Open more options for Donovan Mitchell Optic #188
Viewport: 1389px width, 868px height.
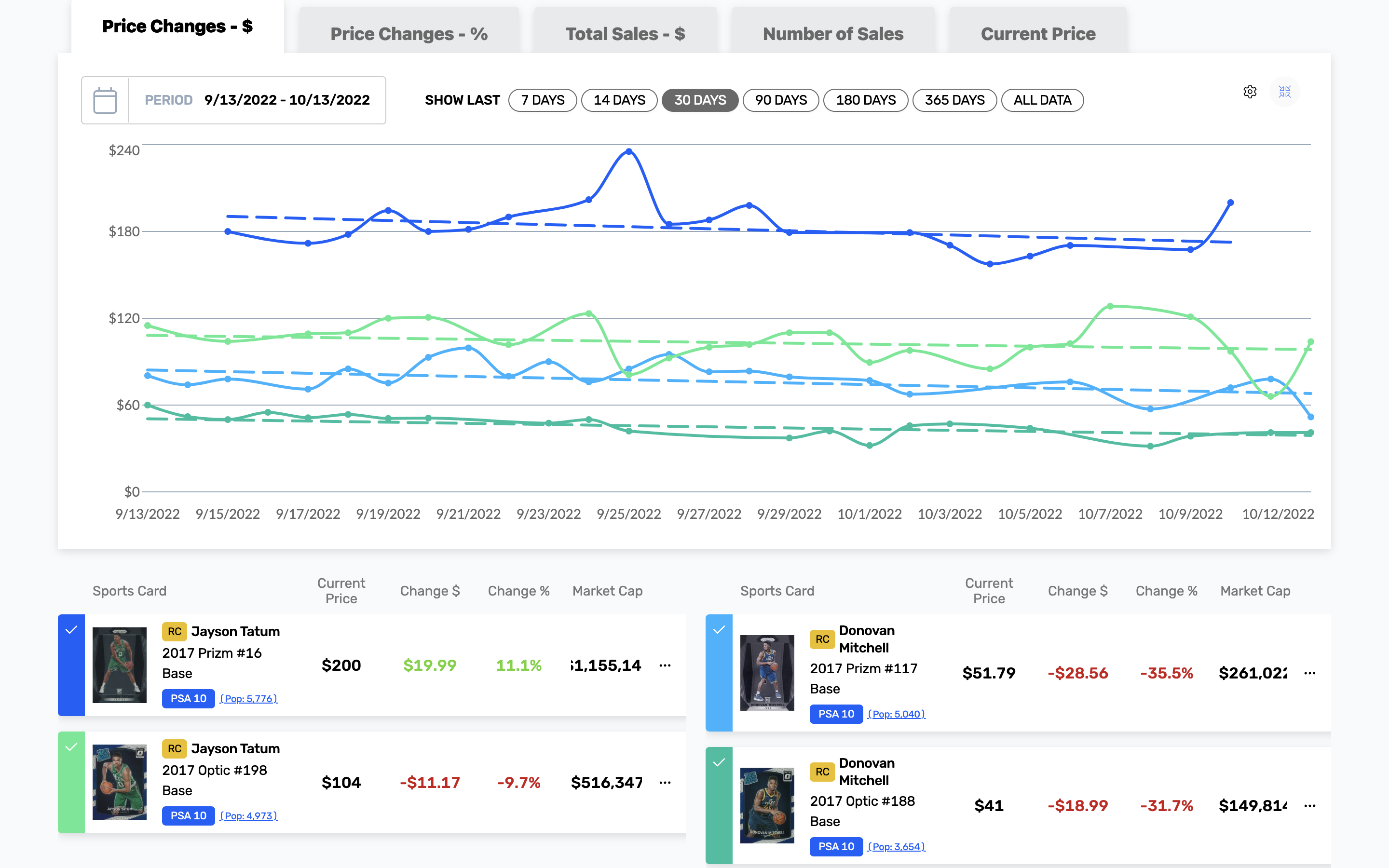pyautogui.click(x=1309, y=805)
